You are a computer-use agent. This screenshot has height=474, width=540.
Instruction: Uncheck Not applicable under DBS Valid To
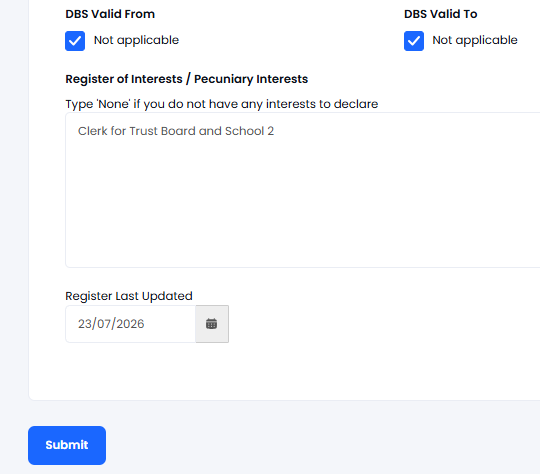pos(414,41)
